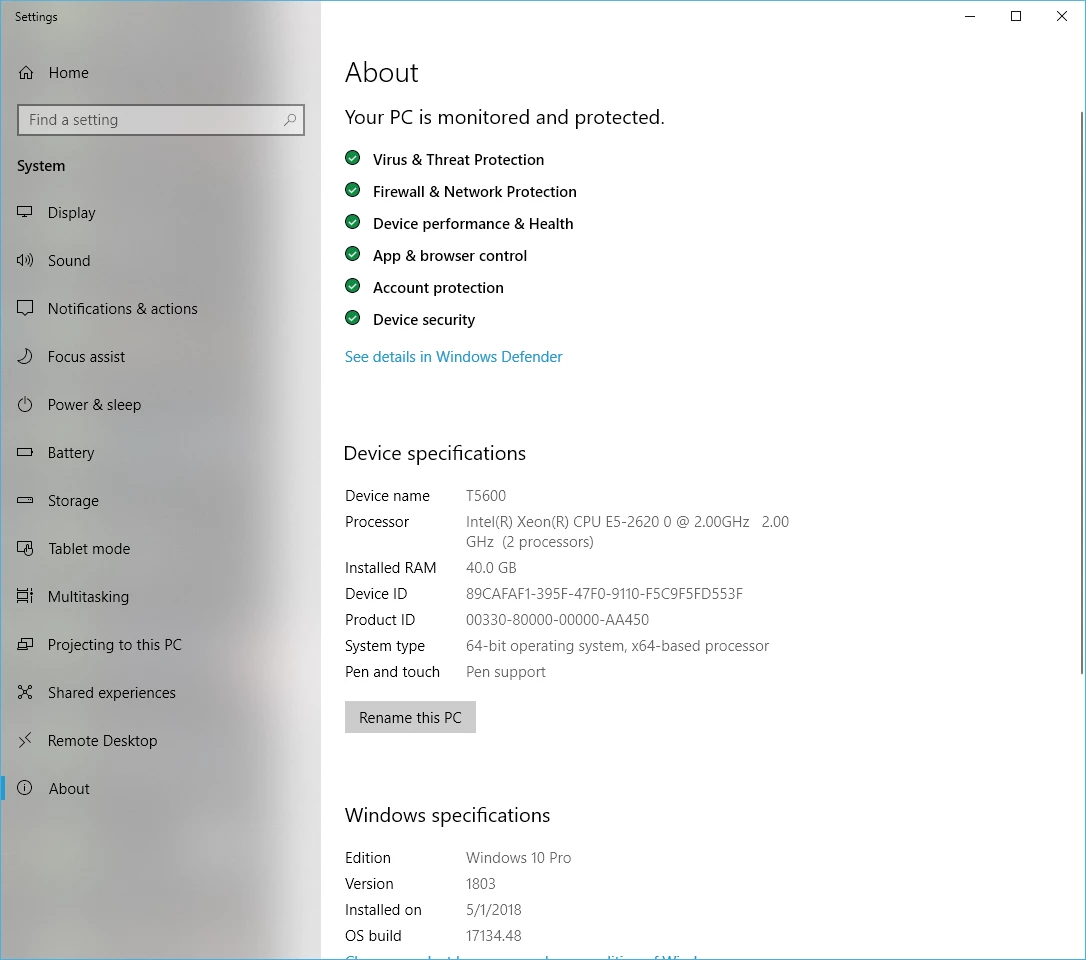The width and height of the screenshot is (1086, 960).
Task: Select Shared experiences
Action: pyautogui.click(x=161, y=692)
